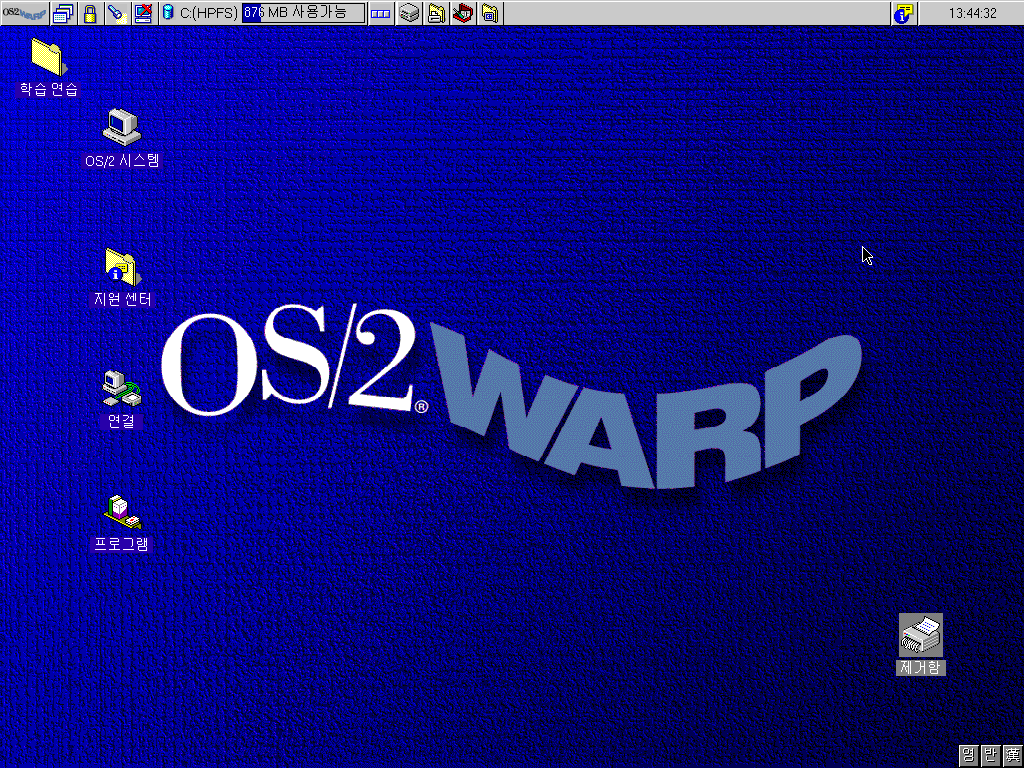
Task: Select the 학습 연습 folder icon
Action: [48, 57]
